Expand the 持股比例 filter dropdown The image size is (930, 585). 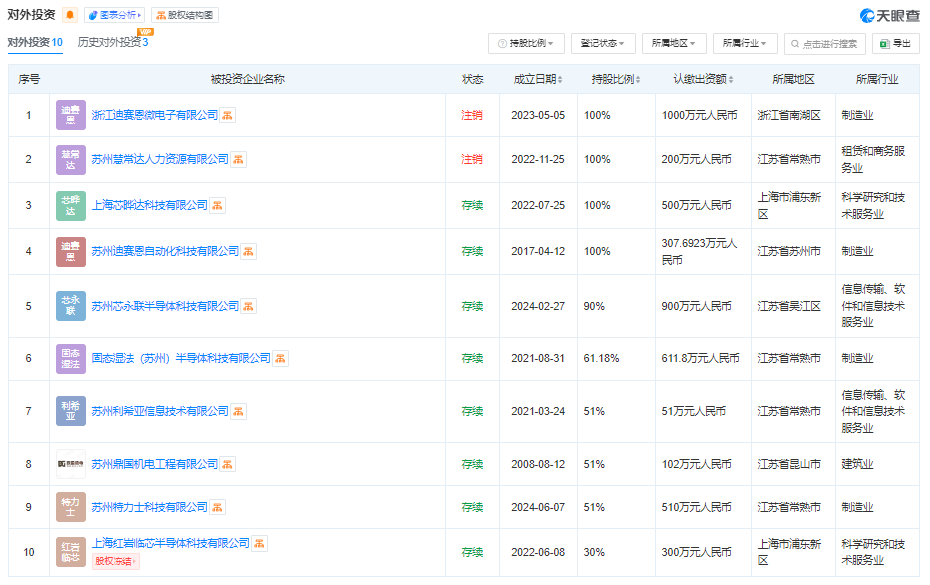pyautogui.click(x=526, y=44)
